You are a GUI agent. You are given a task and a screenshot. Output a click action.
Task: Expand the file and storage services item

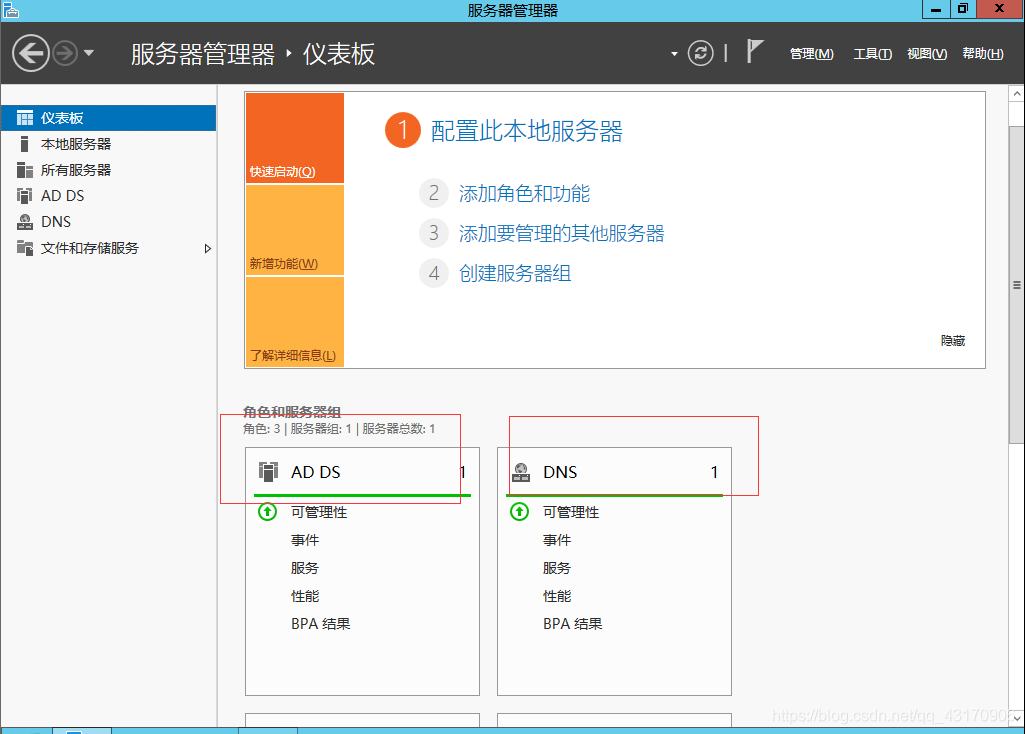[x=208, y=248]
